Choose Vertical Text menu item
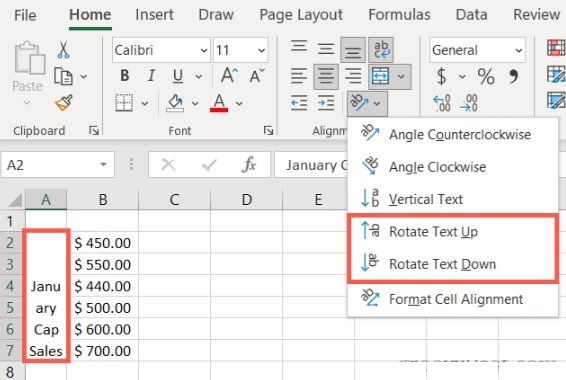This screenshot has width=566, height=380. click(x=453, y=199)
